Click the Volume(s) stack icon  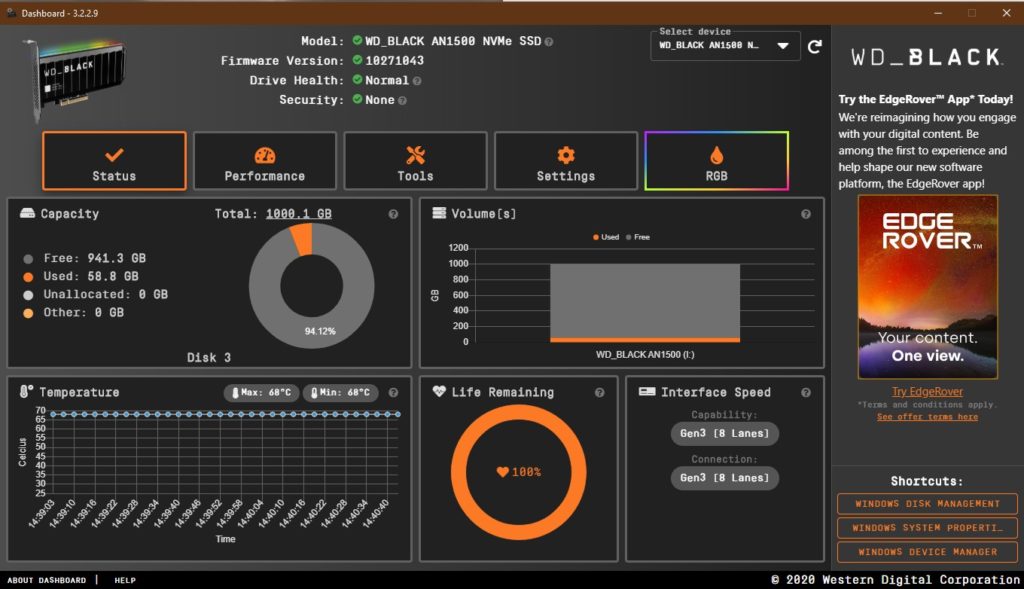(x=440, y=213)
